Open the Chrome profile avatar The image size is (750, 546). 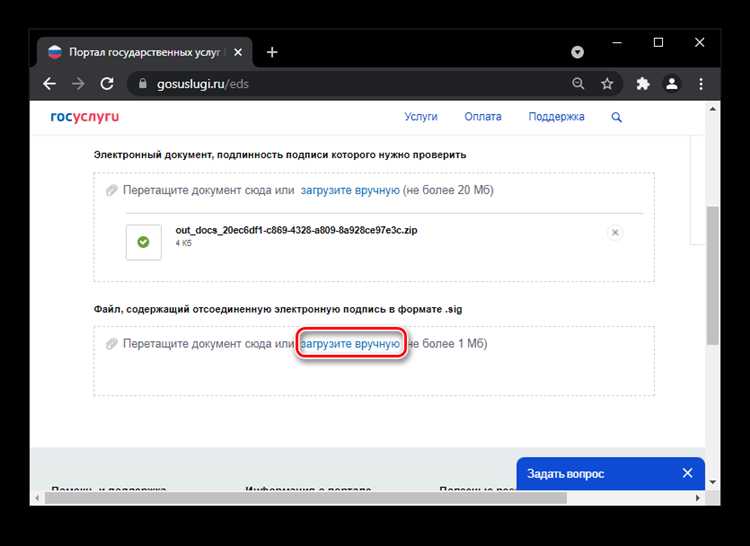coord(672,84)
